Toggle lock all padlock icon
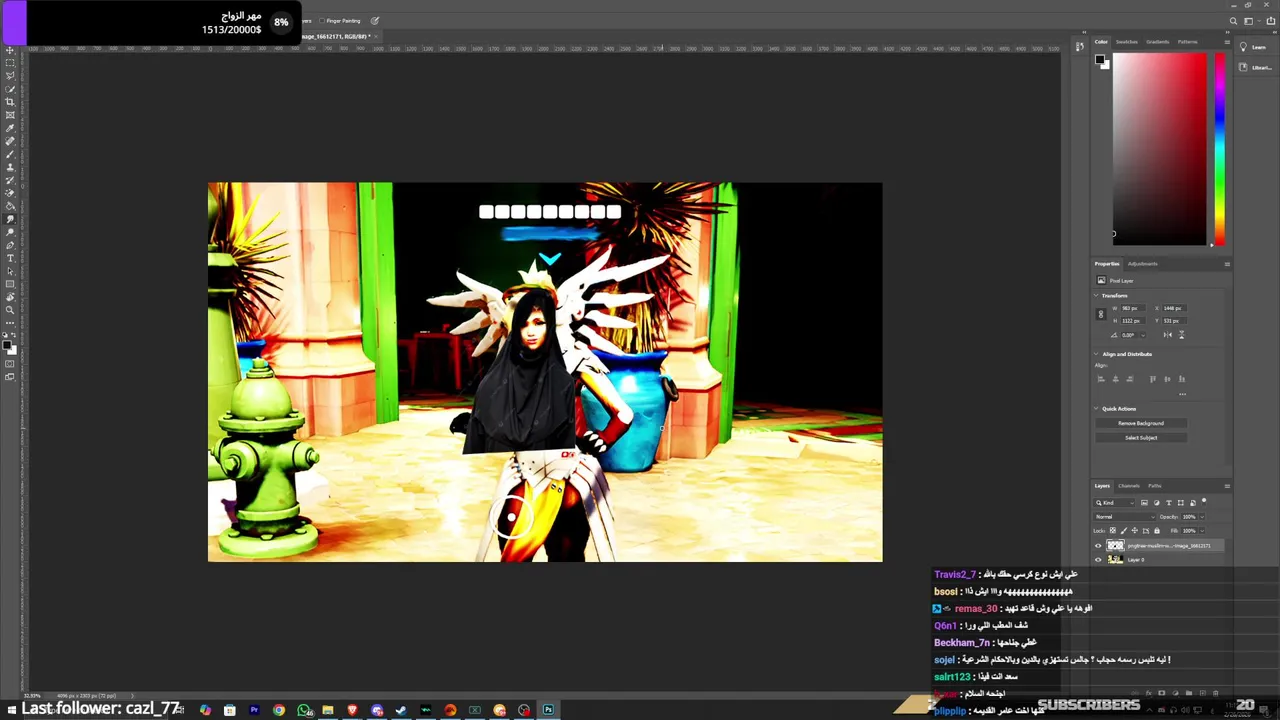The width and height of the screenshot is (1280, 720). click(x=1157, y=531)
